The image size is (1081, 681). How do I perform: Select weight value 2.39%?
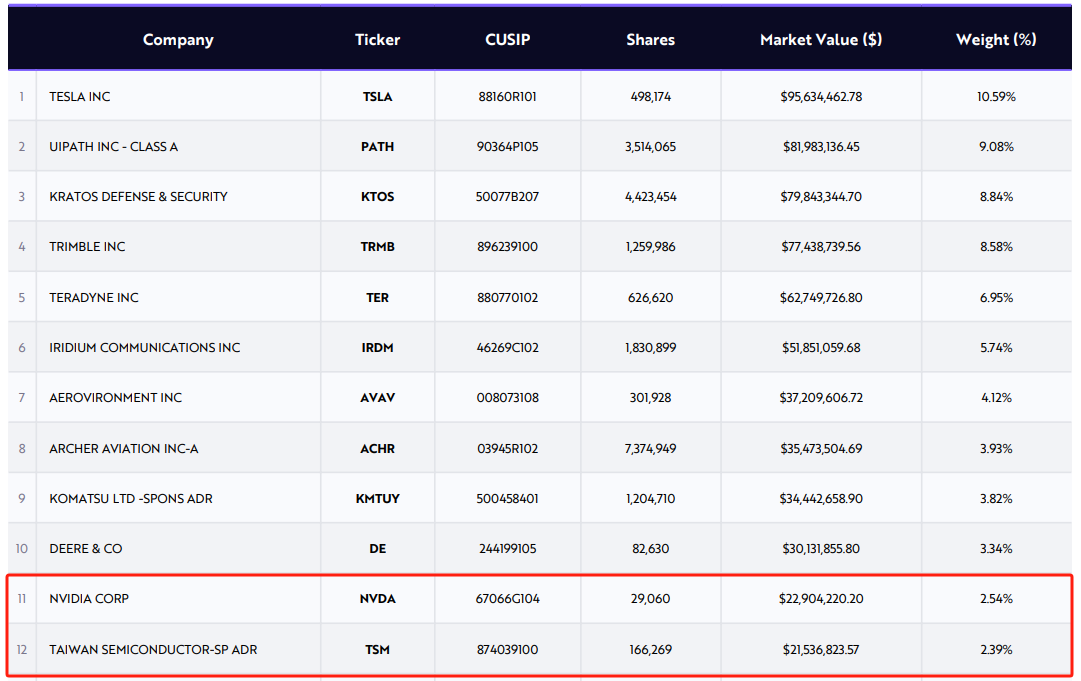pos(996,649)
